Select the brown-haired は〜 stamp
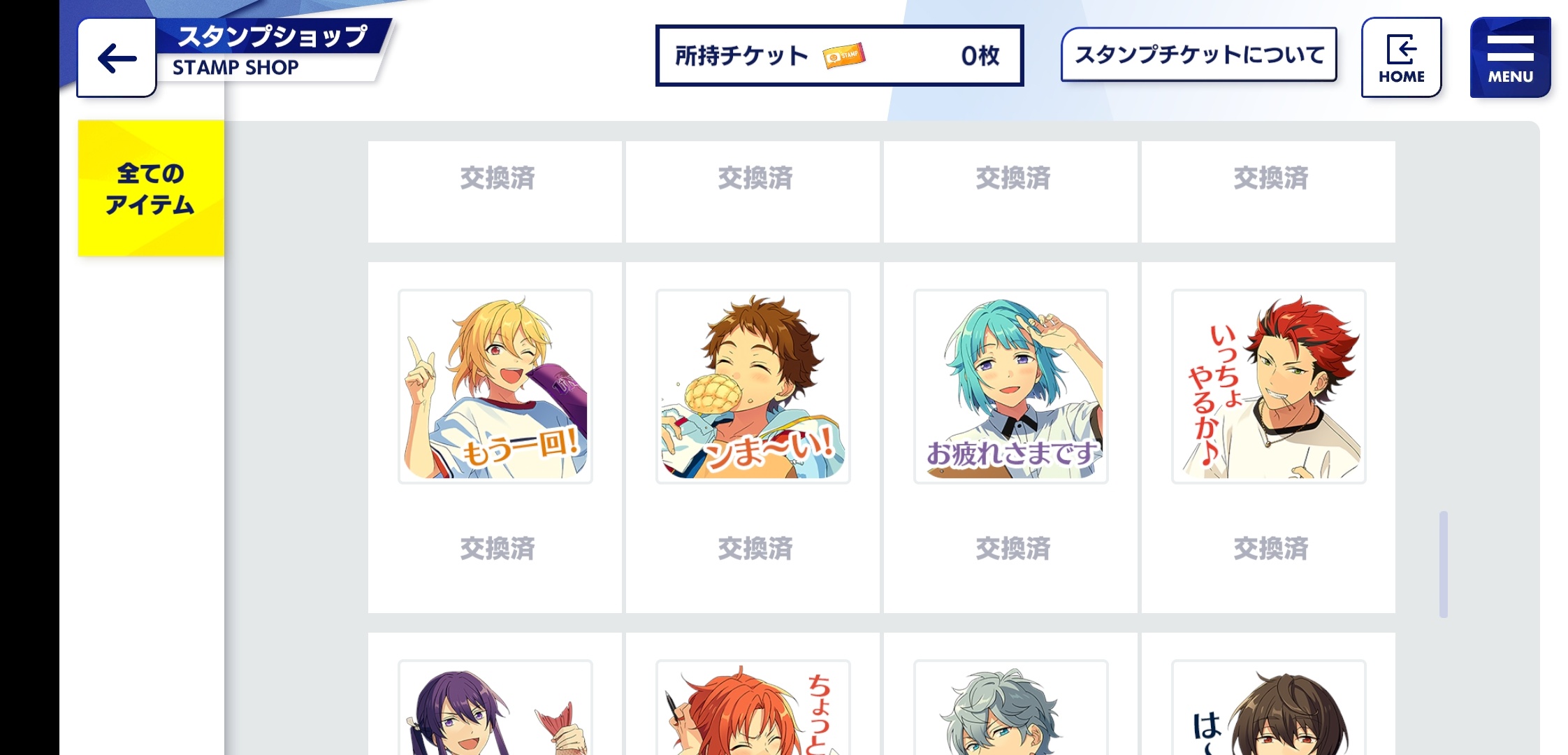 coord(1269,707)
